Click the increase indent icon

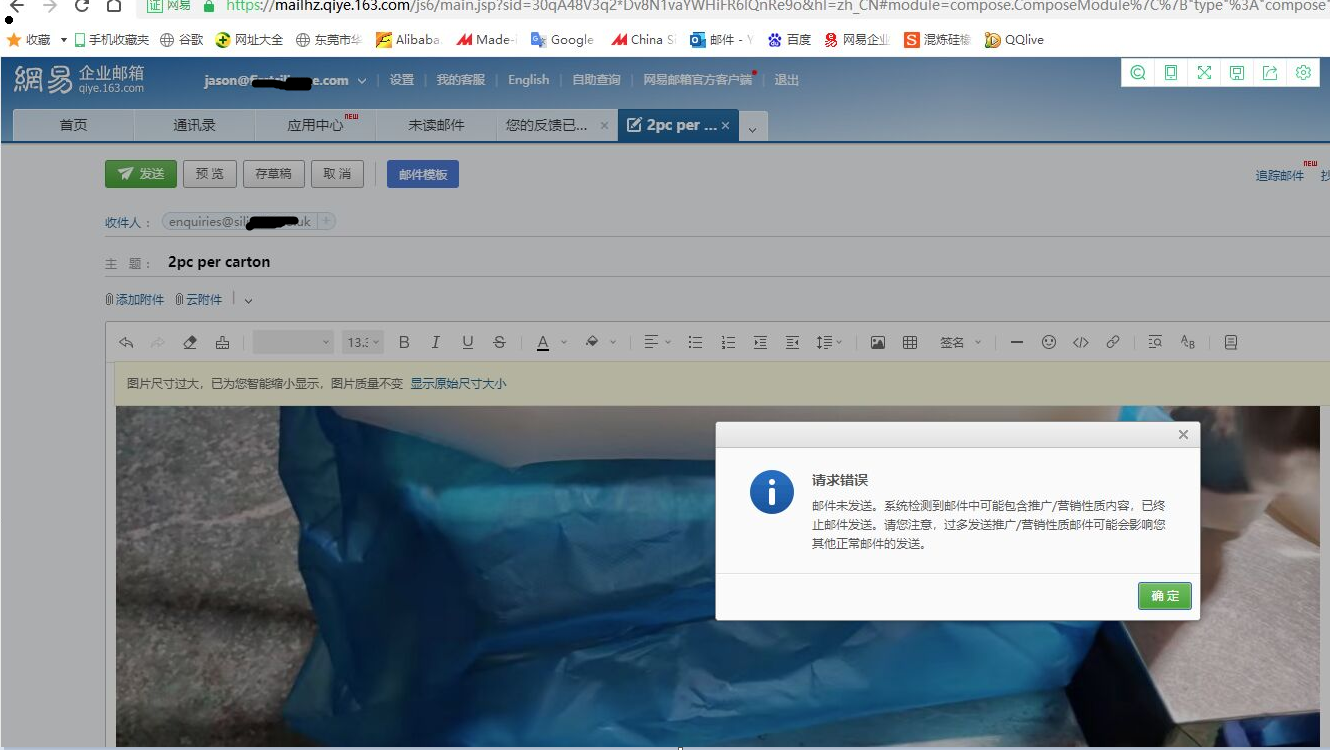click(x=760, y=342)
